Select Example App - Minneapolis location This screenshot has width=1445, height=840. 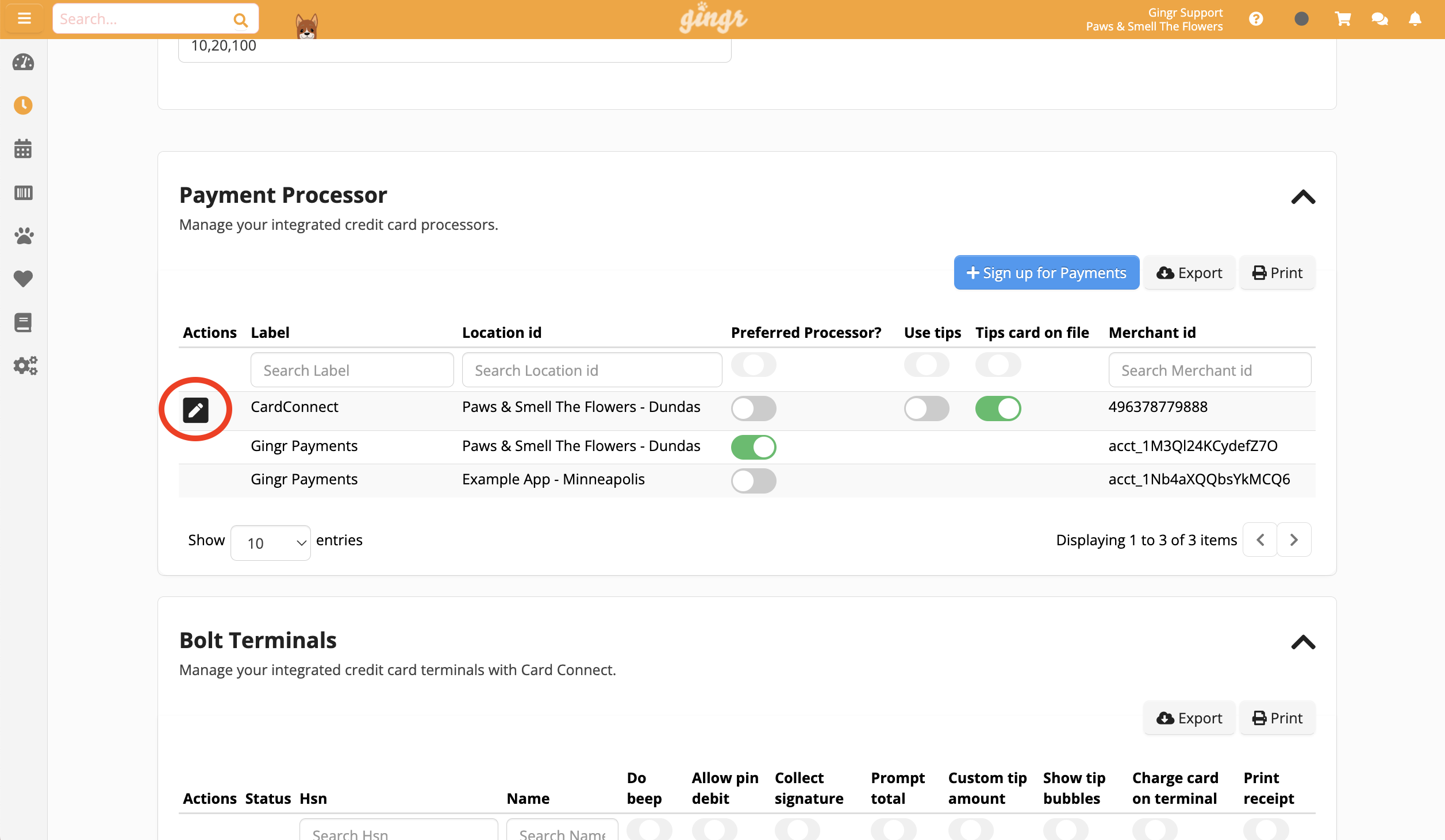pos(553,479)
